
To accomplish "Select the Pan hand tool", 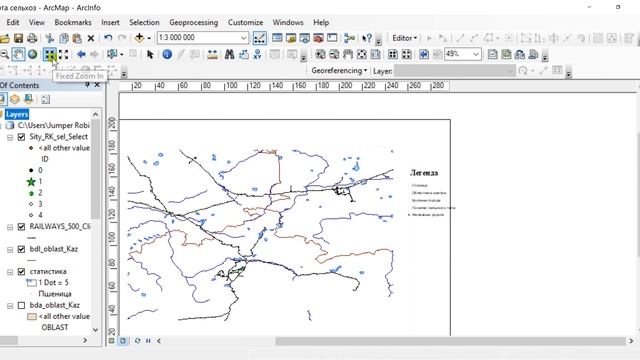I will [18, 54].
